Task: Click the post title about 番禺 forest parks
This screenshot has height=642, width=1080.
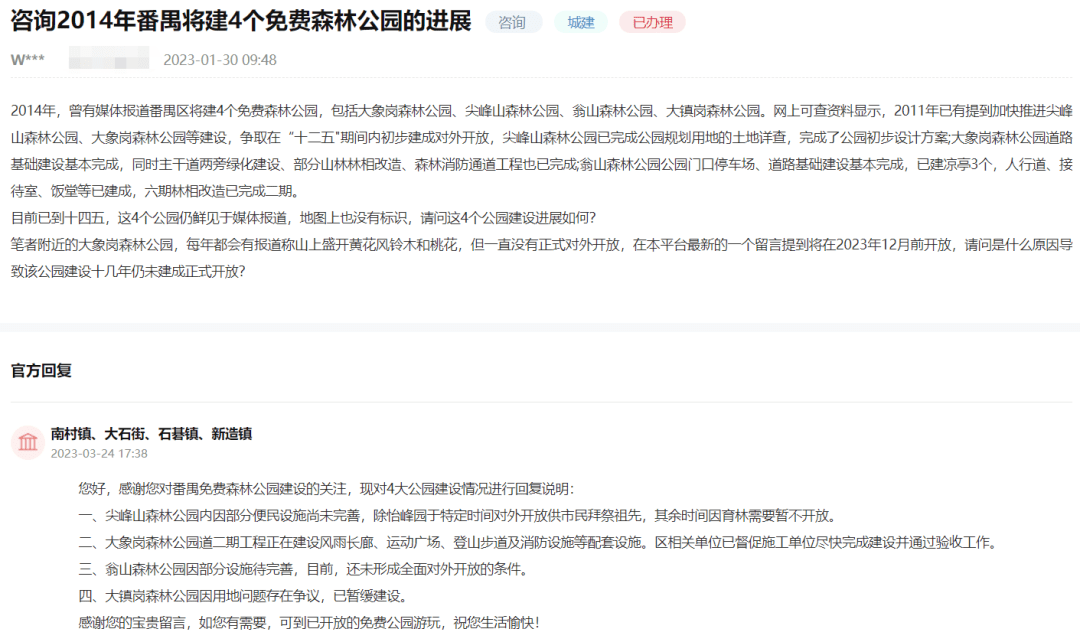Action: [240, 22]
